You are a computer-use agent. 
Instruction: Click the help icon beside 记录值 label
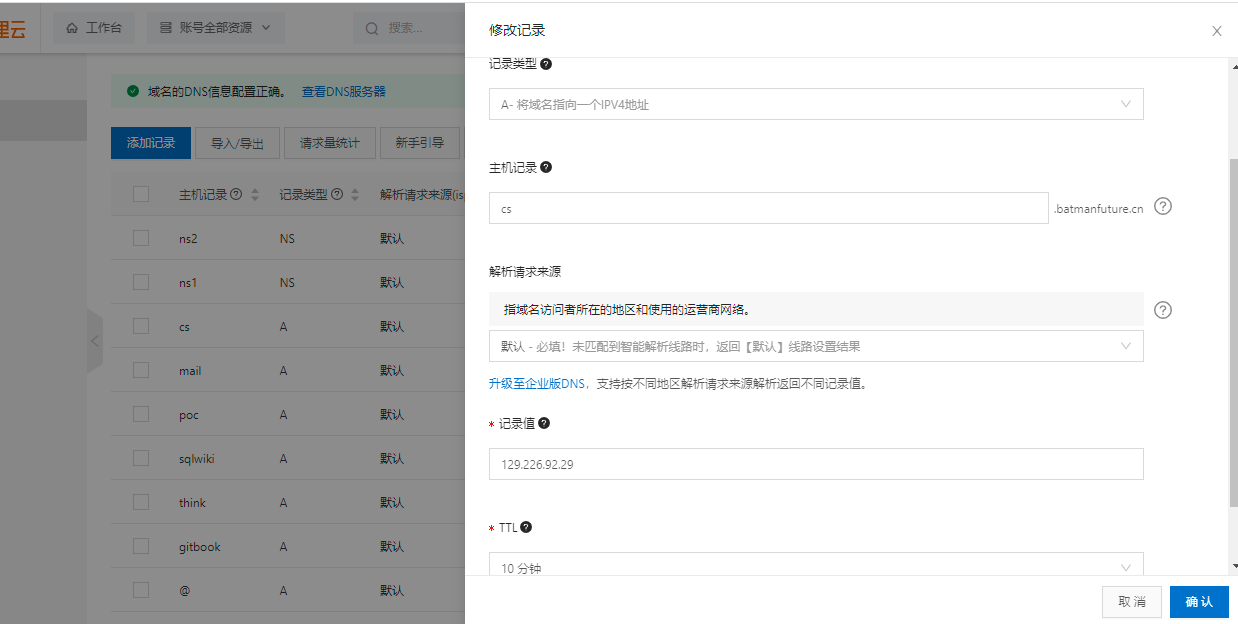[544, 423]
